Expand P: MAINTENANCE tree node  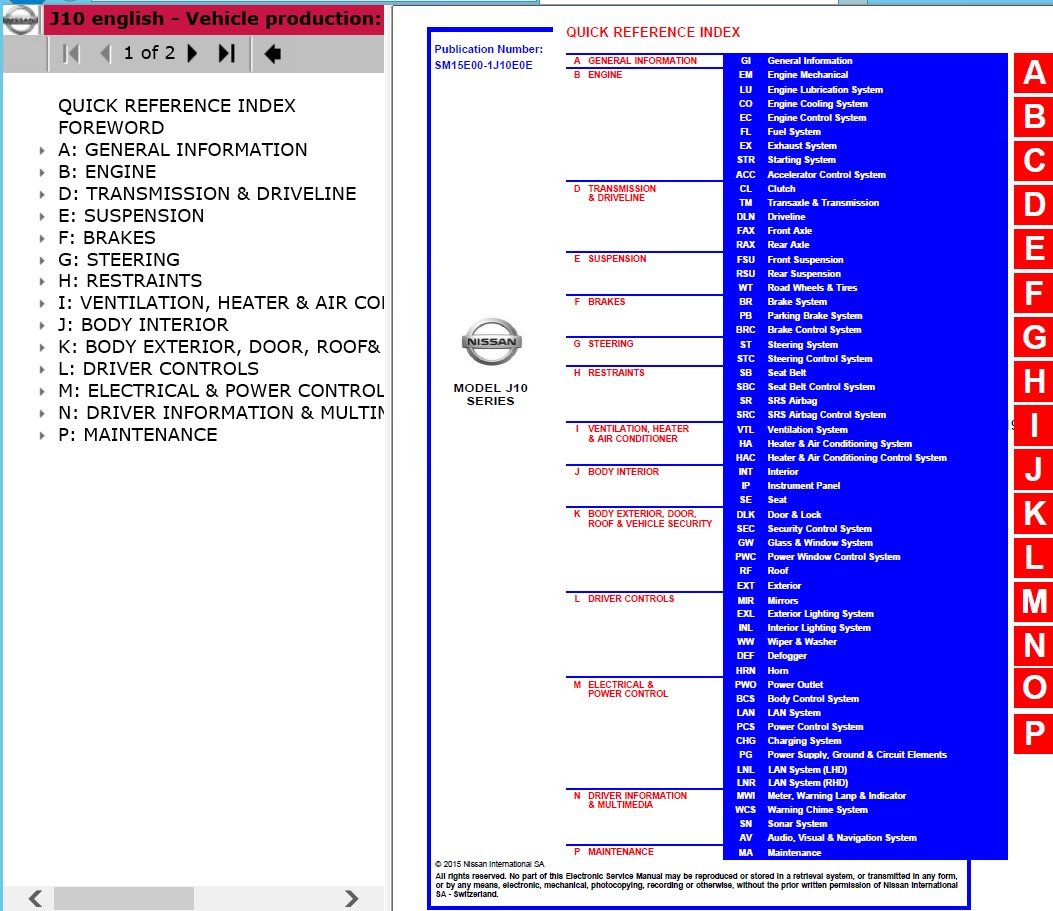tap(42, 436)
